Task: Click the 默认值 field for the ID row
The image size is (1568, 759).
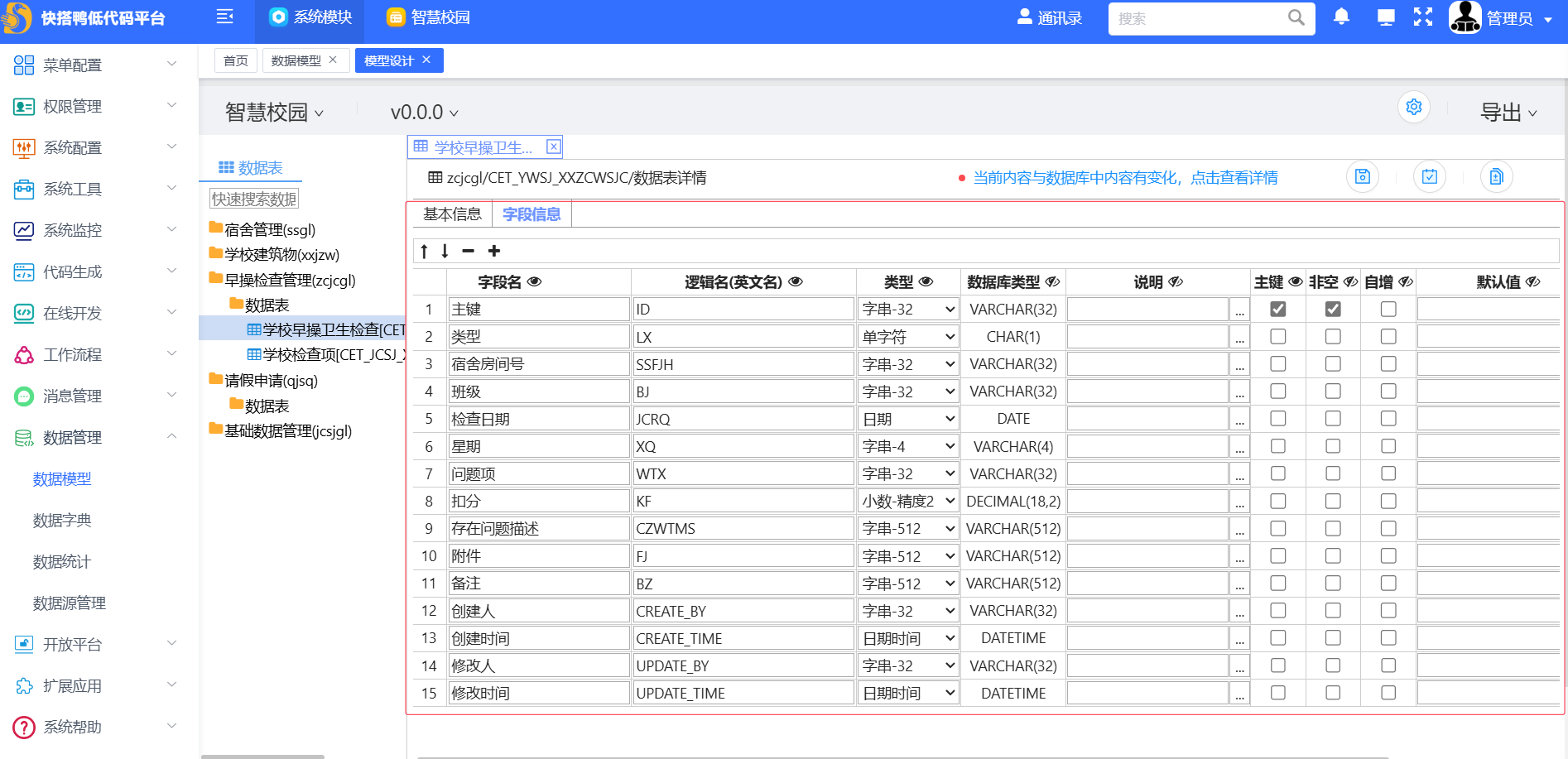Action: click(1489, 310)
